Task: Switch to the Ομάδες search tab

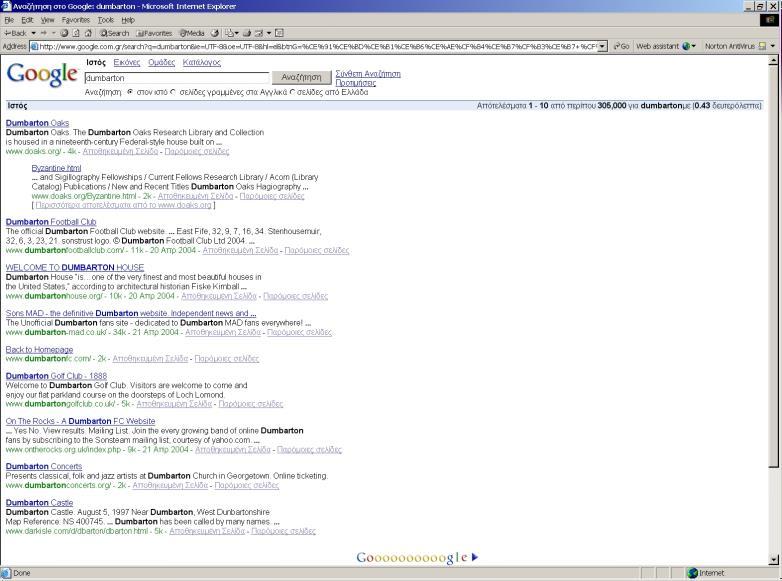Action: (161, 62)
